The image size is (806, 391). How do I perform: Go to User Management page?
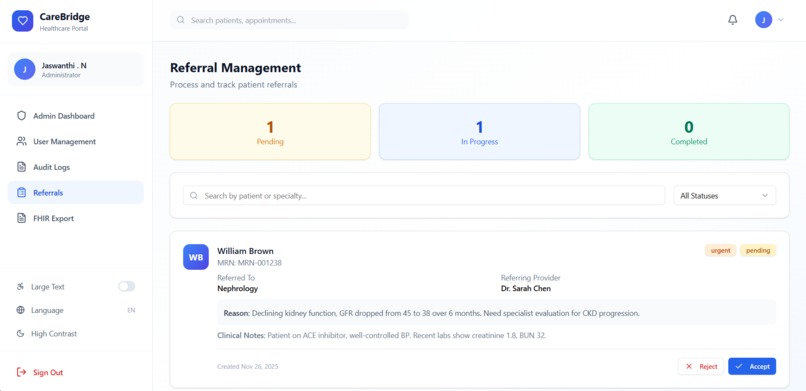coord(76,141)
